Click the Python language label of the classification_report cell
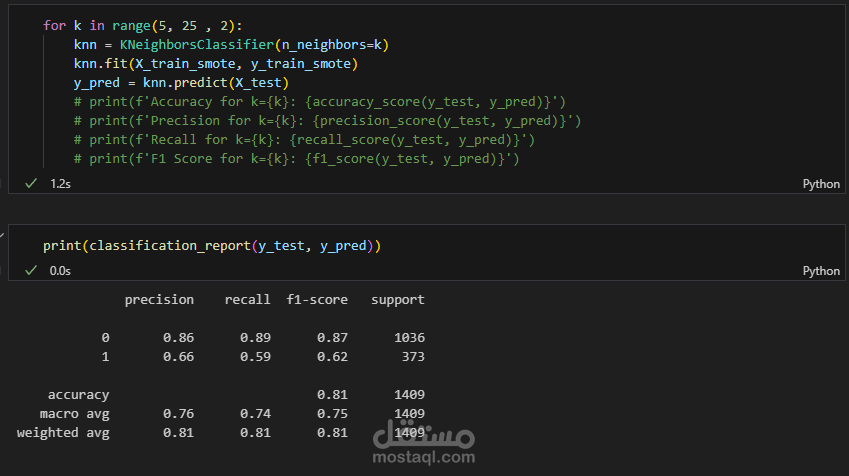The image size is (849, 476). coord(821,271)
